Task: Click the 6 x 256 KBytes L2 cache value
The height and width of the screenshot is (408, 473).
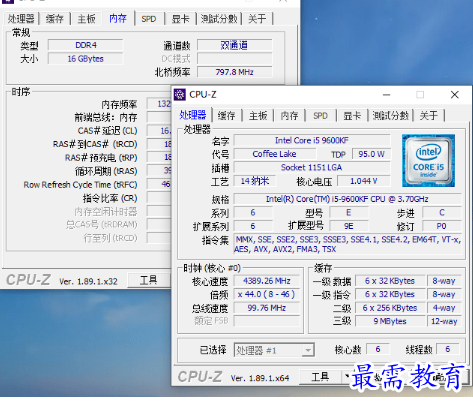Action: pos(390,308)
